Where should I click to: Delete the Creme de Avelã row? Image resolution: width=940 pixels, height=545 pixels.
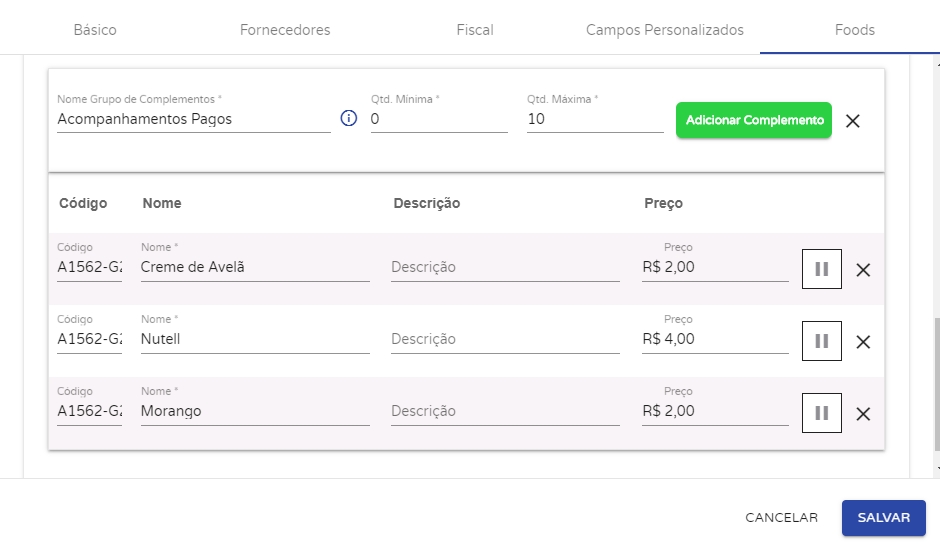(864, 269)
